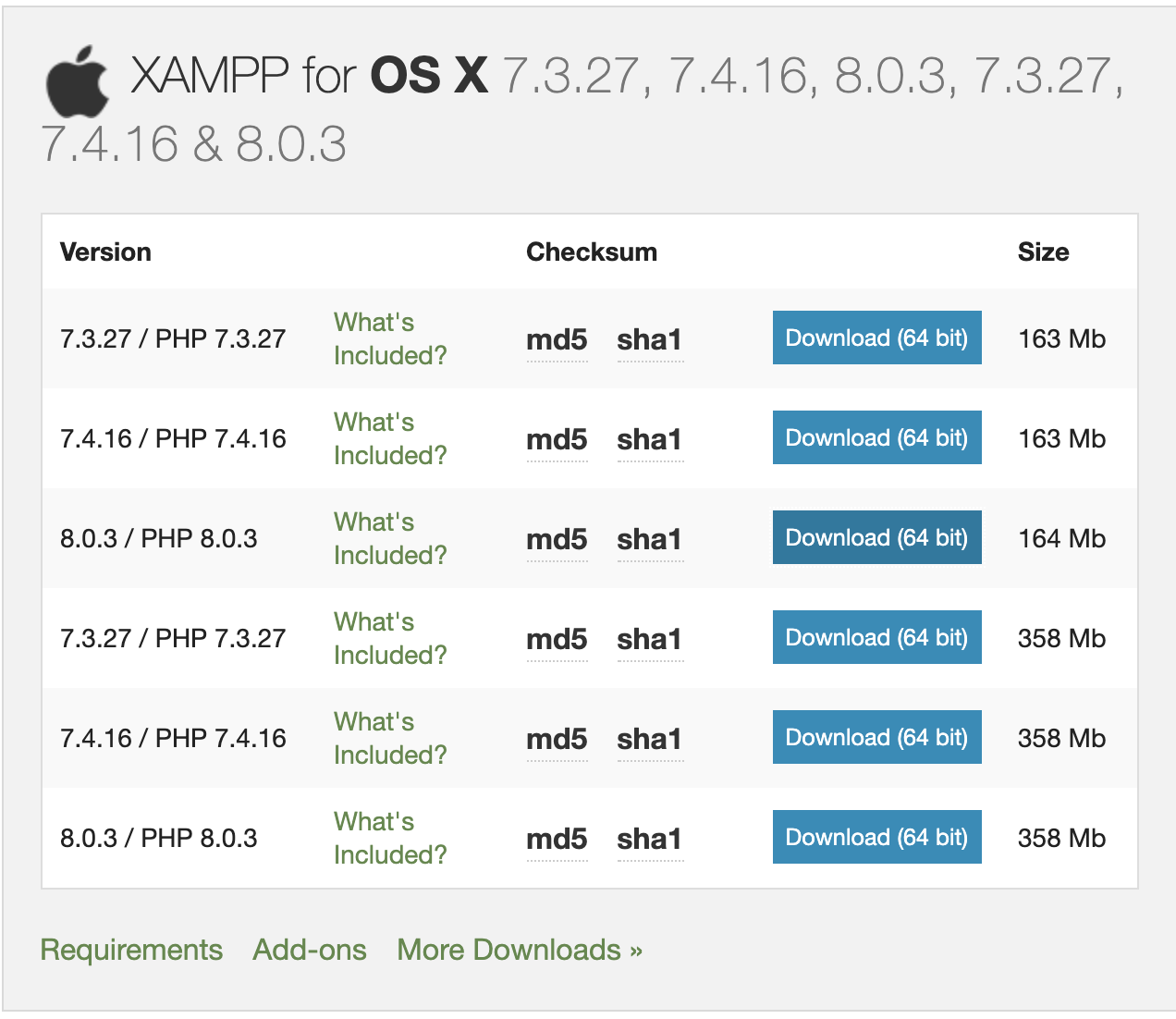Open What's Included for the 164 Mb 8.0.3 row
Image resolution: width=1176 pixels, height=1019 pixels.
click(390, 538)
